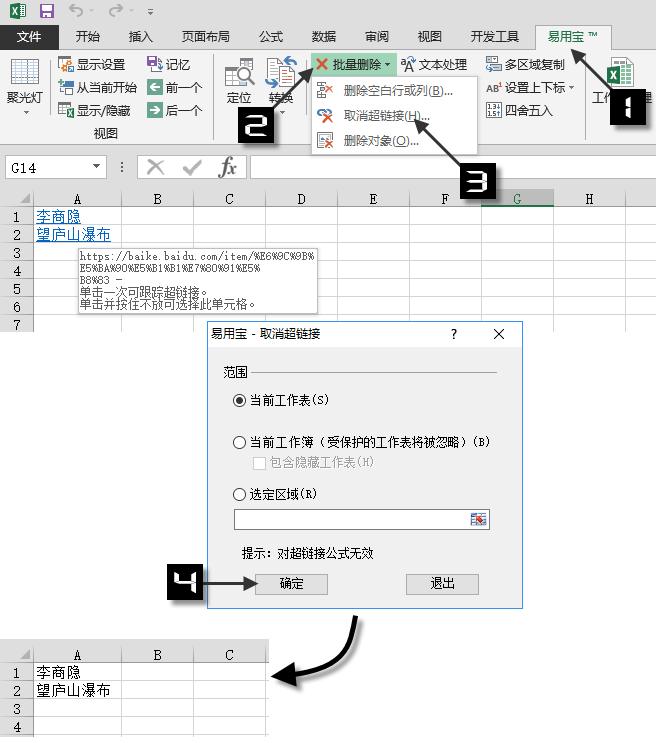Switch to the 插入 tab

141,36
